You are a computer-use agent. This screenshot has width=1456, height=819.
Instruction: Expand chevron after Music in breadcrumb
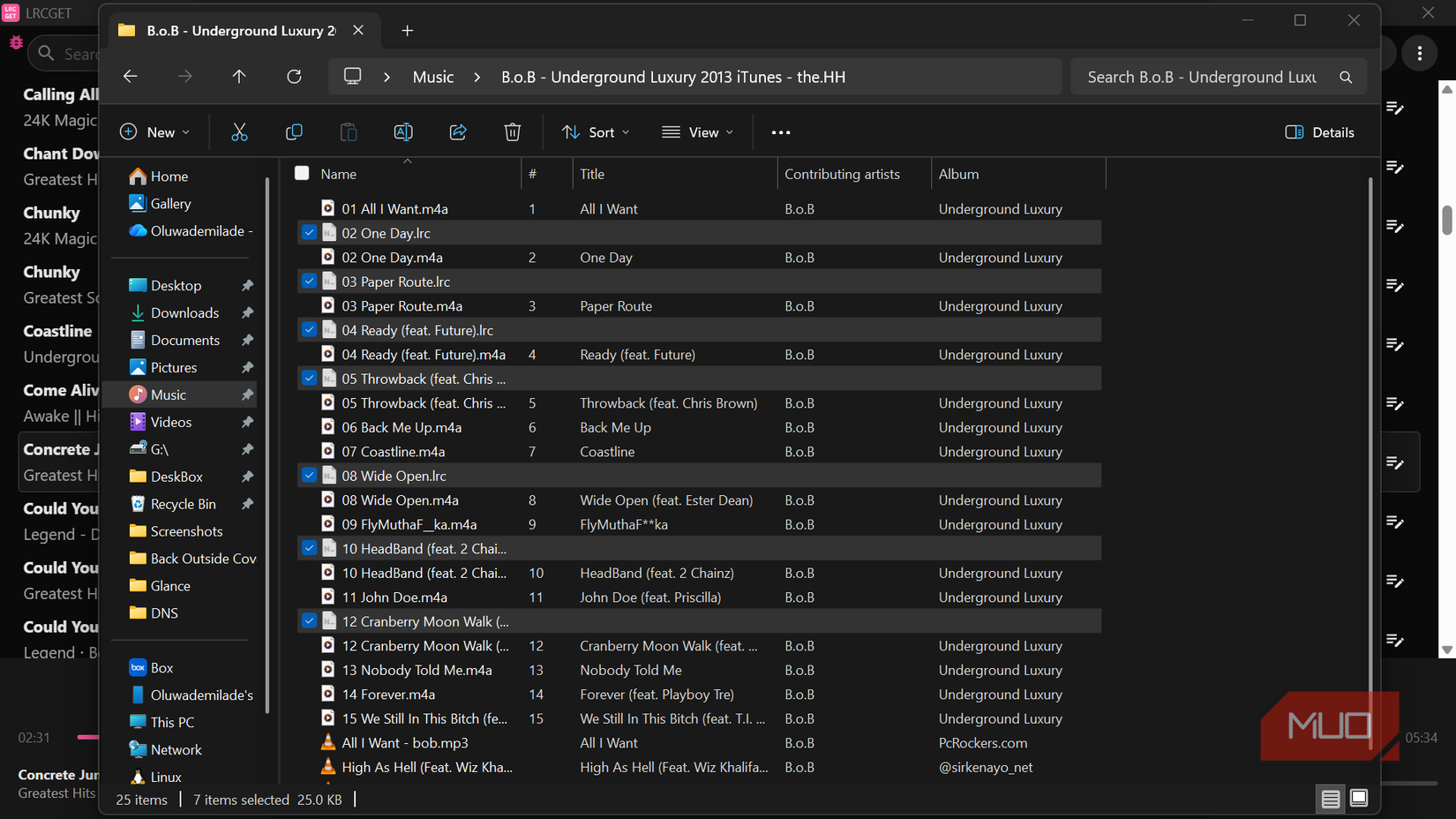click(x=477, y=78)
